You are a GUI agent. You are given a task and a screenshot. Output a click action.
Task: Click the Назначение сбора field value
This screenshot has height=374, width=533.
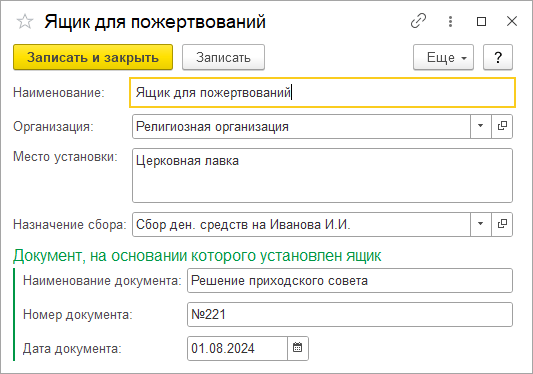301,224
